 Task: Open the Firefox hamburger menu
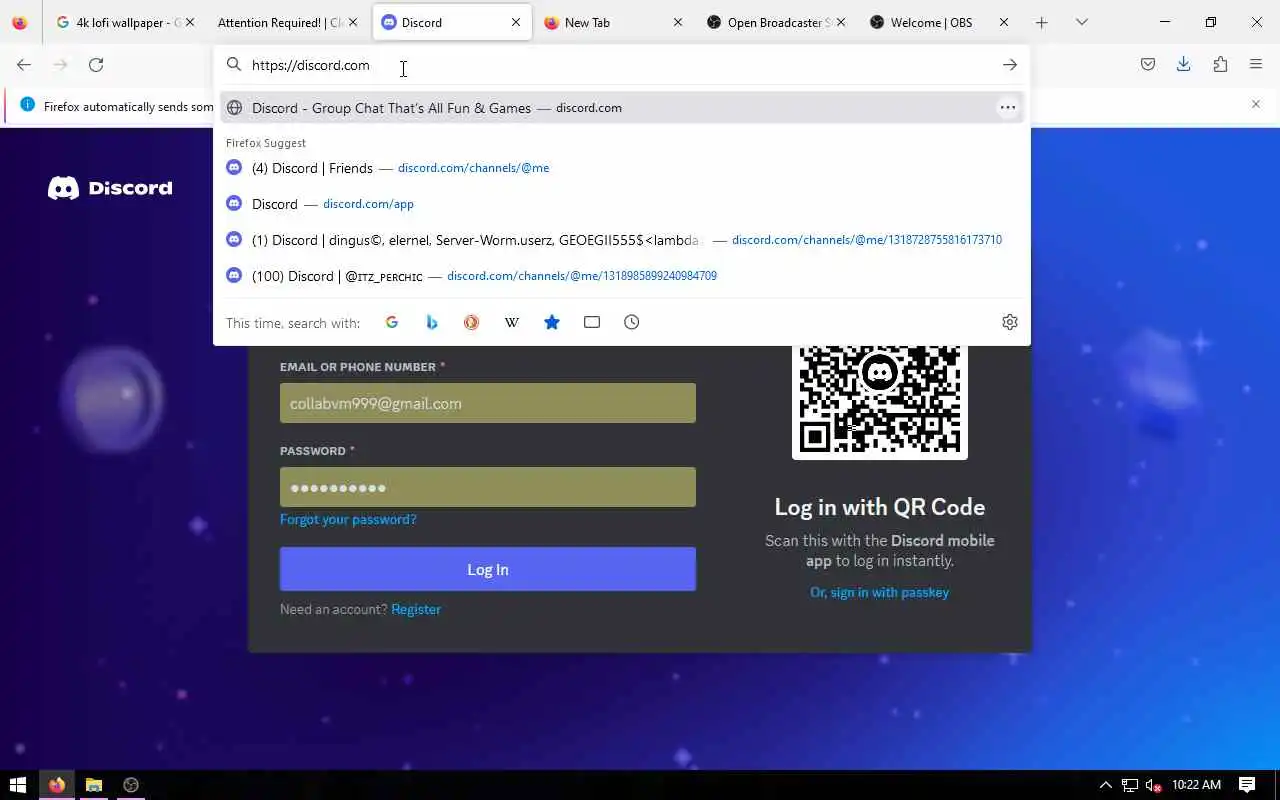(x=1256, y=65)
